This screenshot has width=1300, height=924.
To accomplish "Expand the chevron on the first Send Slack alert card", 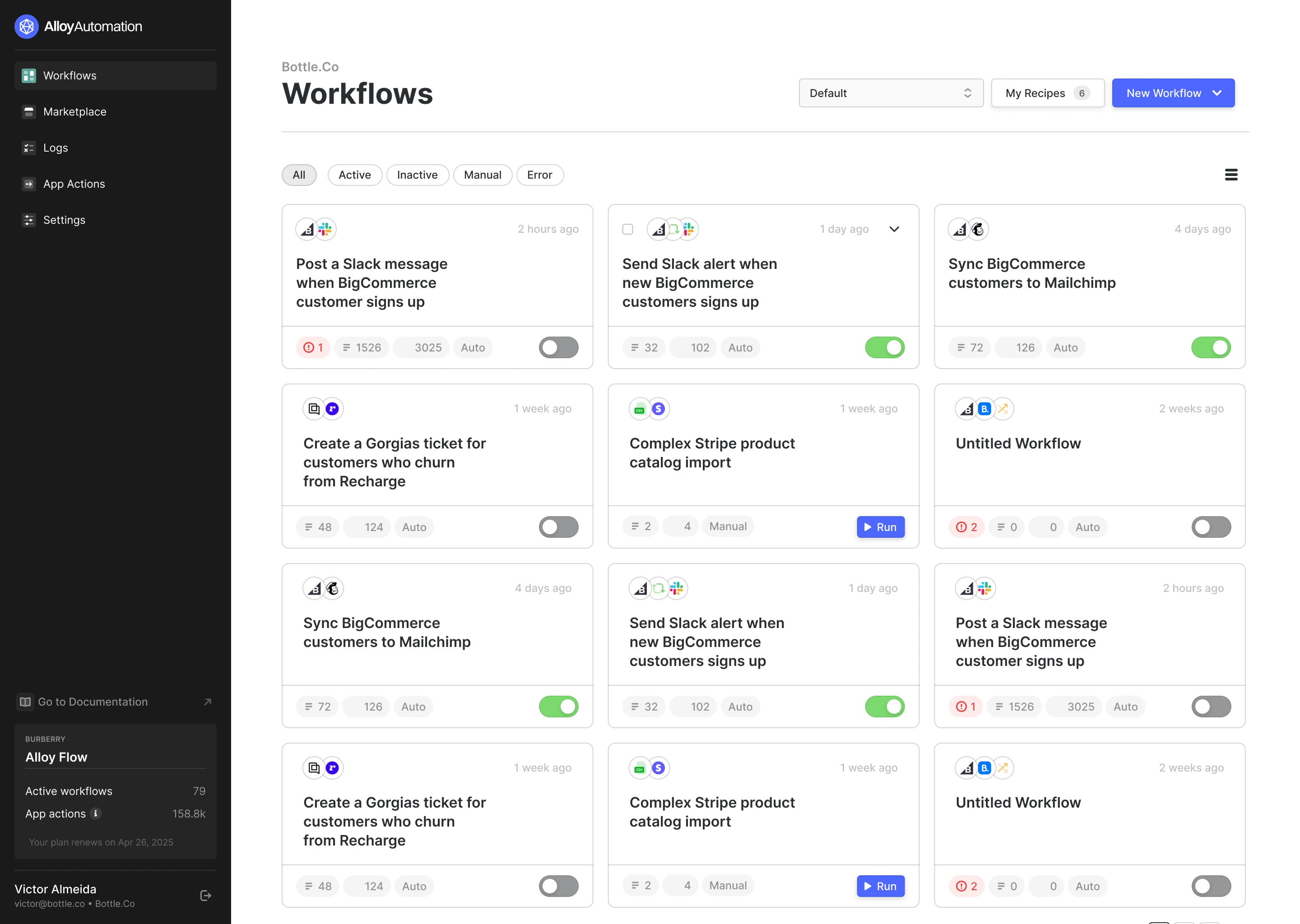I will pyautogui.click(x=894, y=229).
